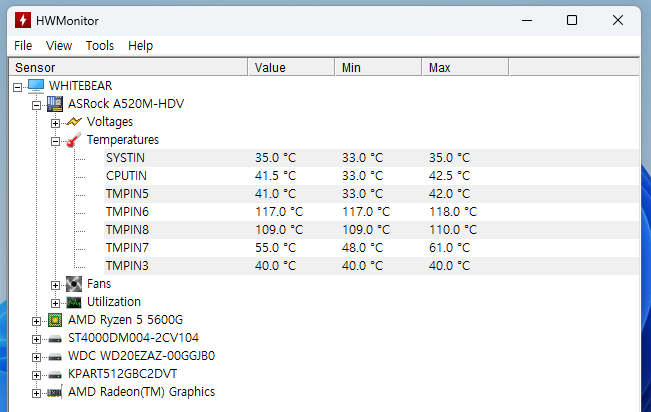This screenshot has height=412, width=651.
Task: Select the CPUTIN temperature row
Action: [371, 176]
